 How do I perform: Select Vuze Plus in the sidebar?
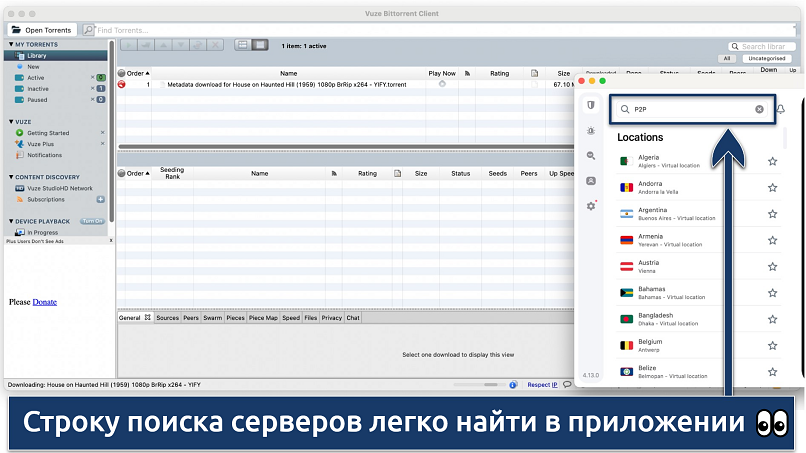[x=43, y=144]
